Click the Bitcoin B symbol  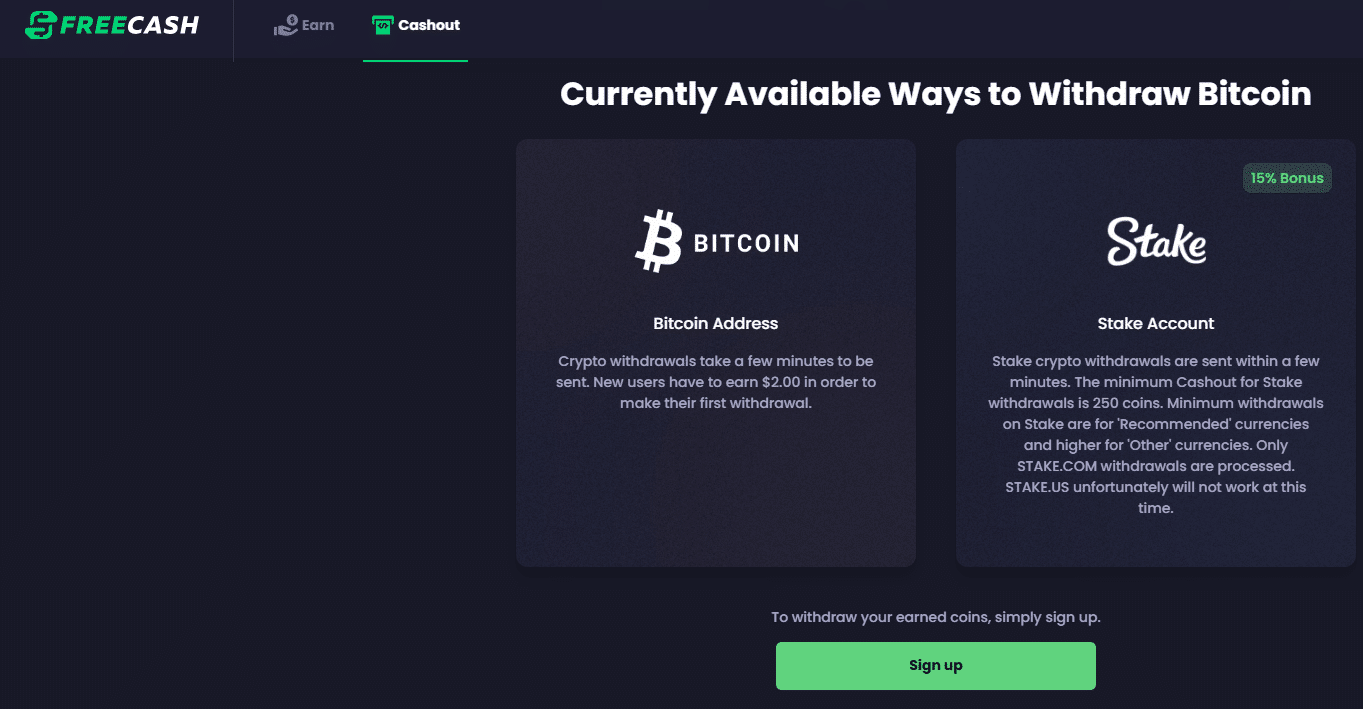[x=657, y=241]
